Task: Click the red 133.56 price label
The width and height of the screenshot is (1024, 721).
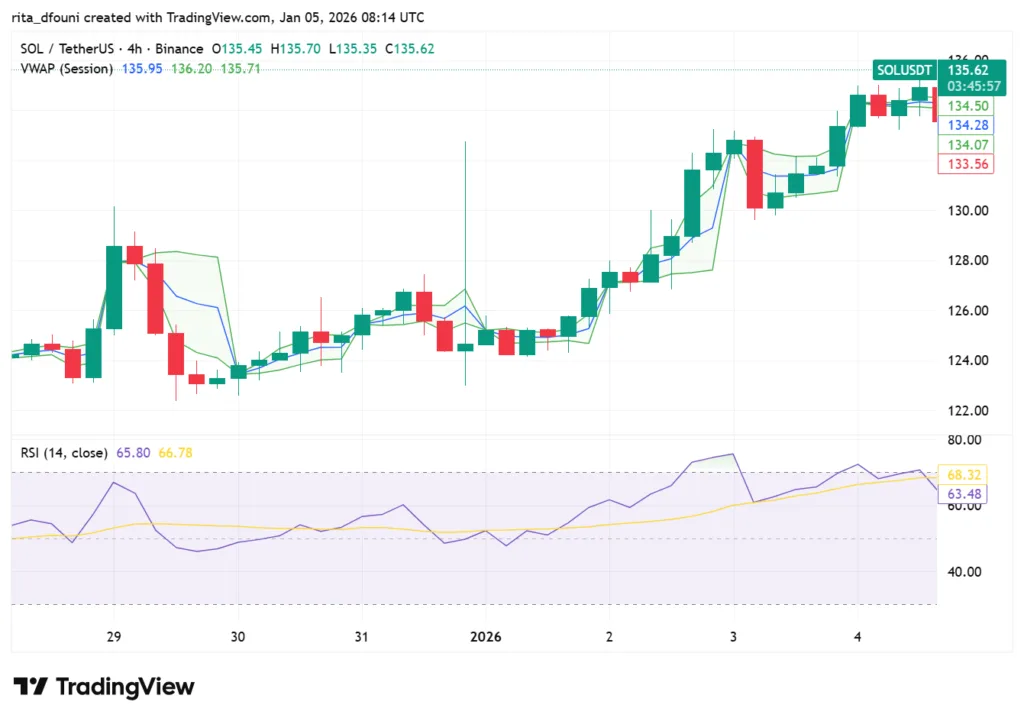Action: (966, 164)
